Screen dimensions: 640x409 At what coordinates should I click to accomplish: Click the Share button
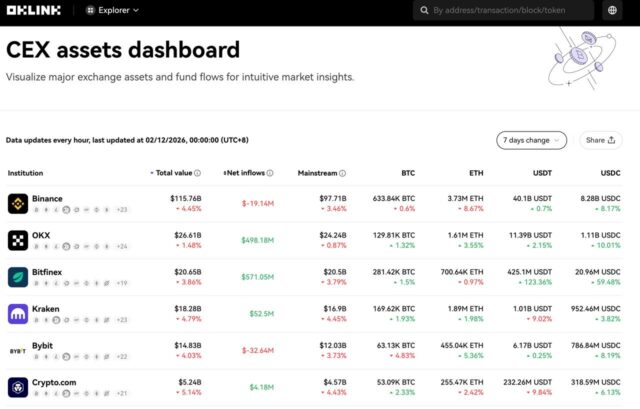click(x=600, y=141)
